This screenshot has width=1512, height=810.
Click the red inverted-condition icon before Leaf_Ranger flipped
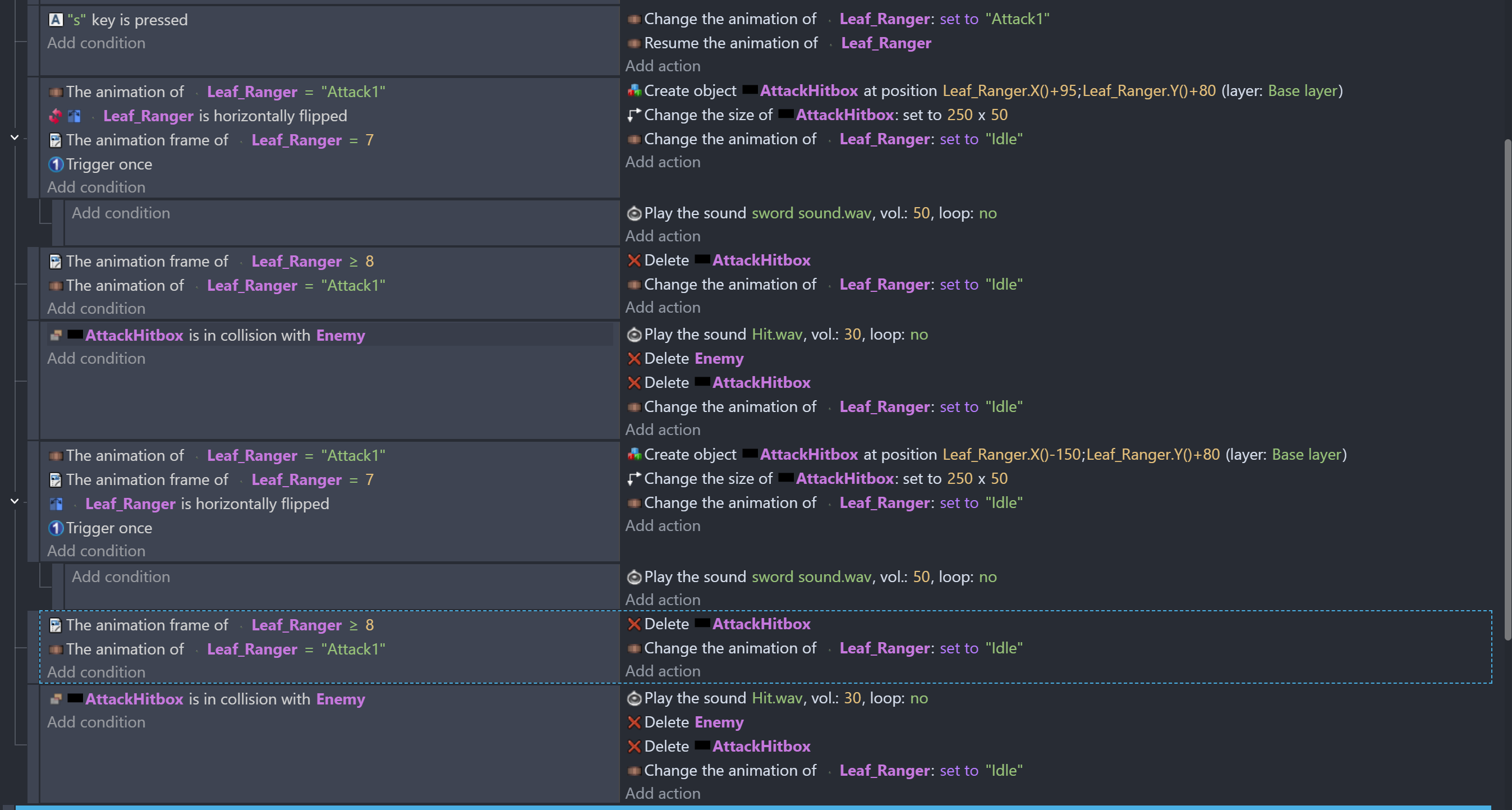56,116
